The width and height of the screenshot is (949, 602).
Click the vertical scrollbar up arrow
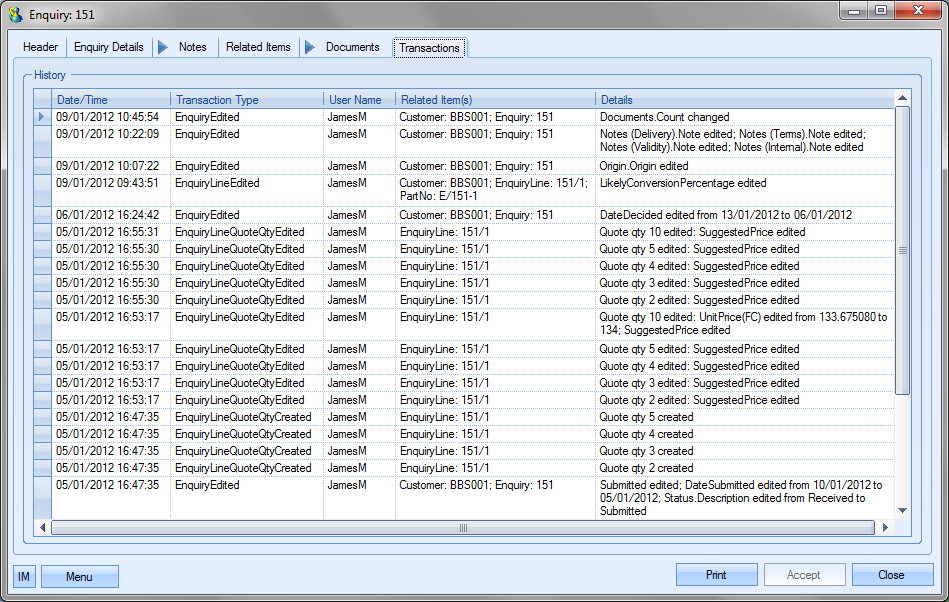click(902, 99)
